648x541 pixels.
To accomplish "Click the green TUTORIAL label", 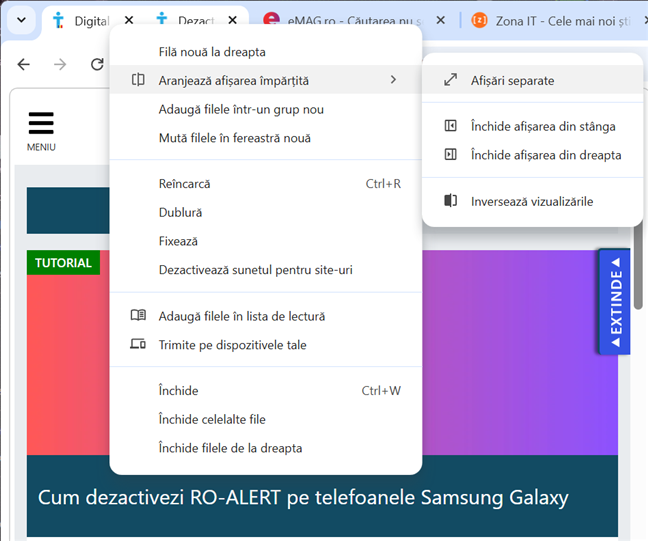I will coord(63,262).
